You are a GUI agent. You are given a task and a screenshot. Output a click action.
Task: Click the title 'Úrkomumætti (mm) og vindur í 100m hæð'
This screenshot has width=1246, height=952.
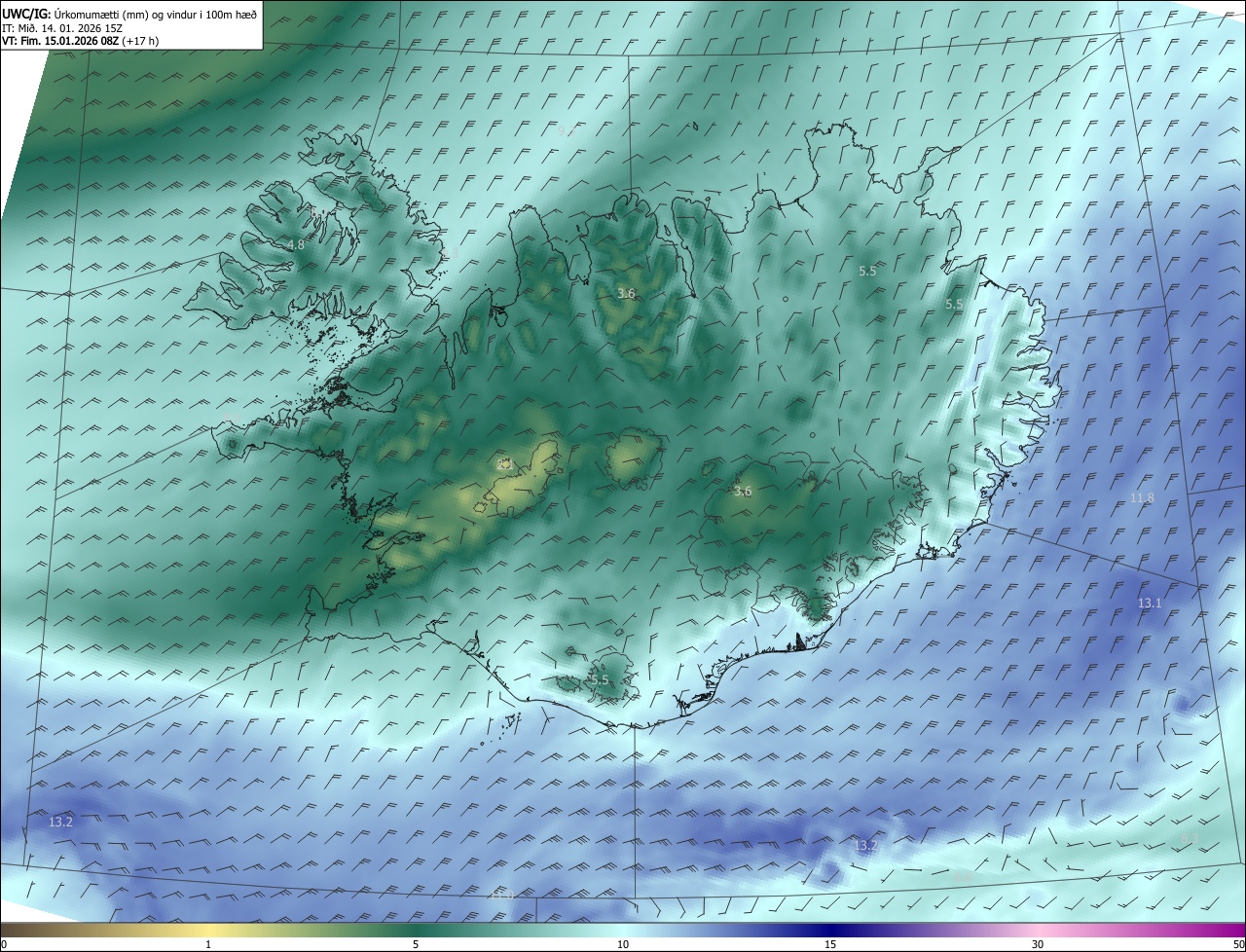point(155,13)
